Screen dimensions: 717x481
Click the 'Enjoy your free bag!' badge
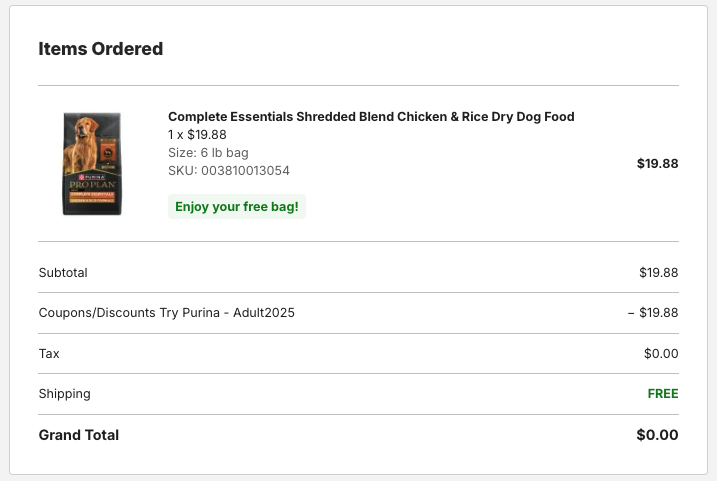237,207
